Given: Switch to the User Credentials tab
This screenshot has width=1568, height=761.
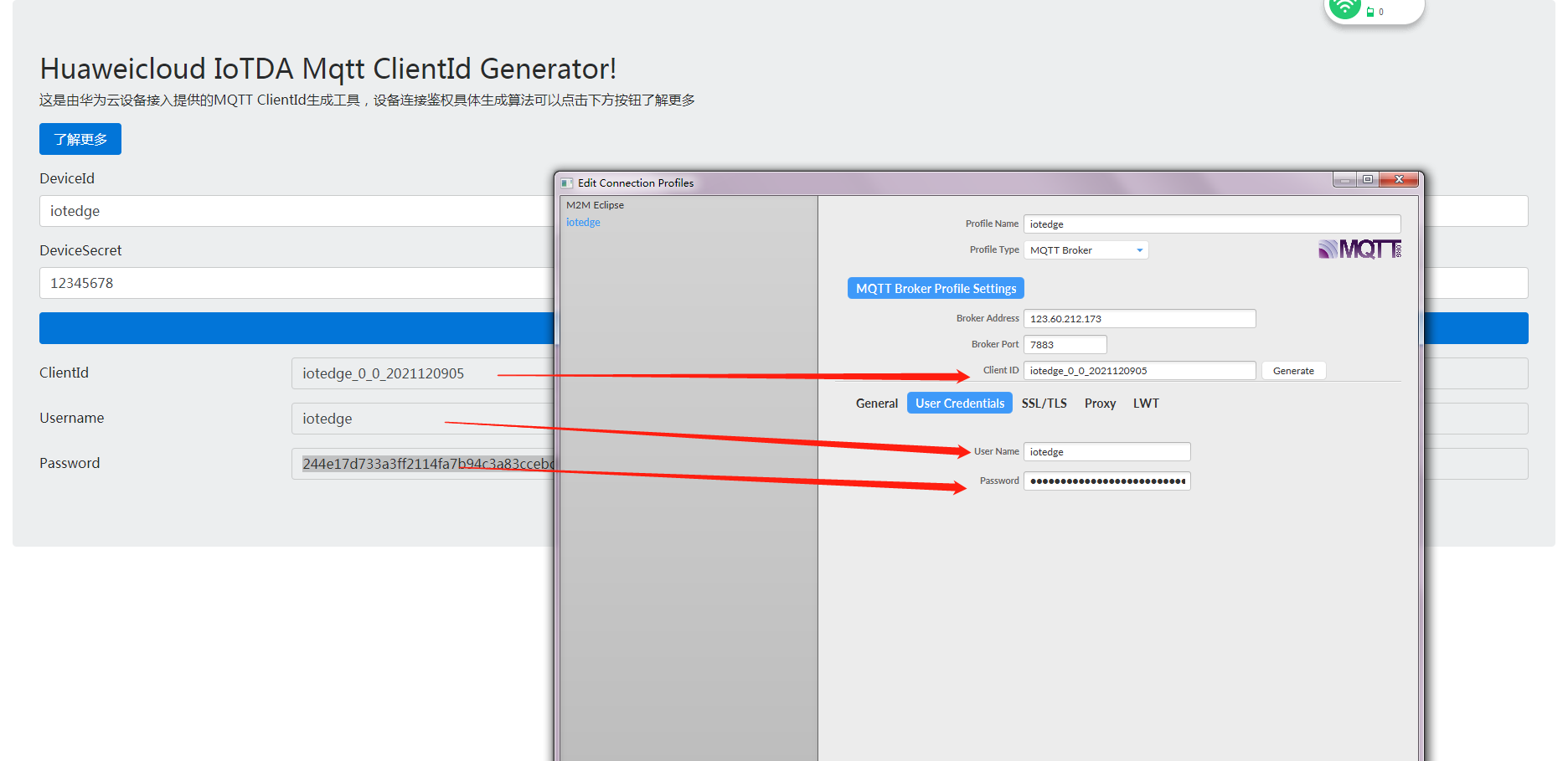Looking at the screenshot, I should tap(960, 404).
